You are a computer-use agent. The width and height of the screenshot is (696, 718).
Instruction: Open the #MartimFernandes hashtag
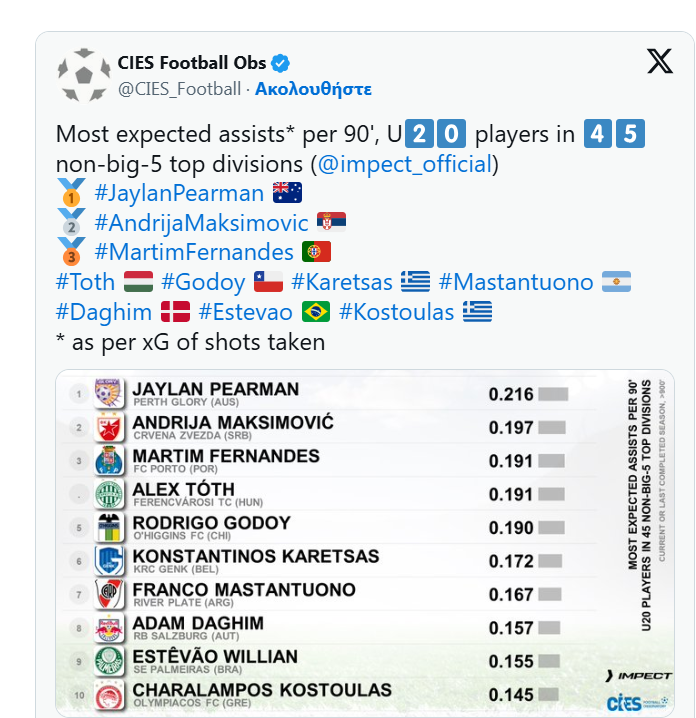coord(194,252)
